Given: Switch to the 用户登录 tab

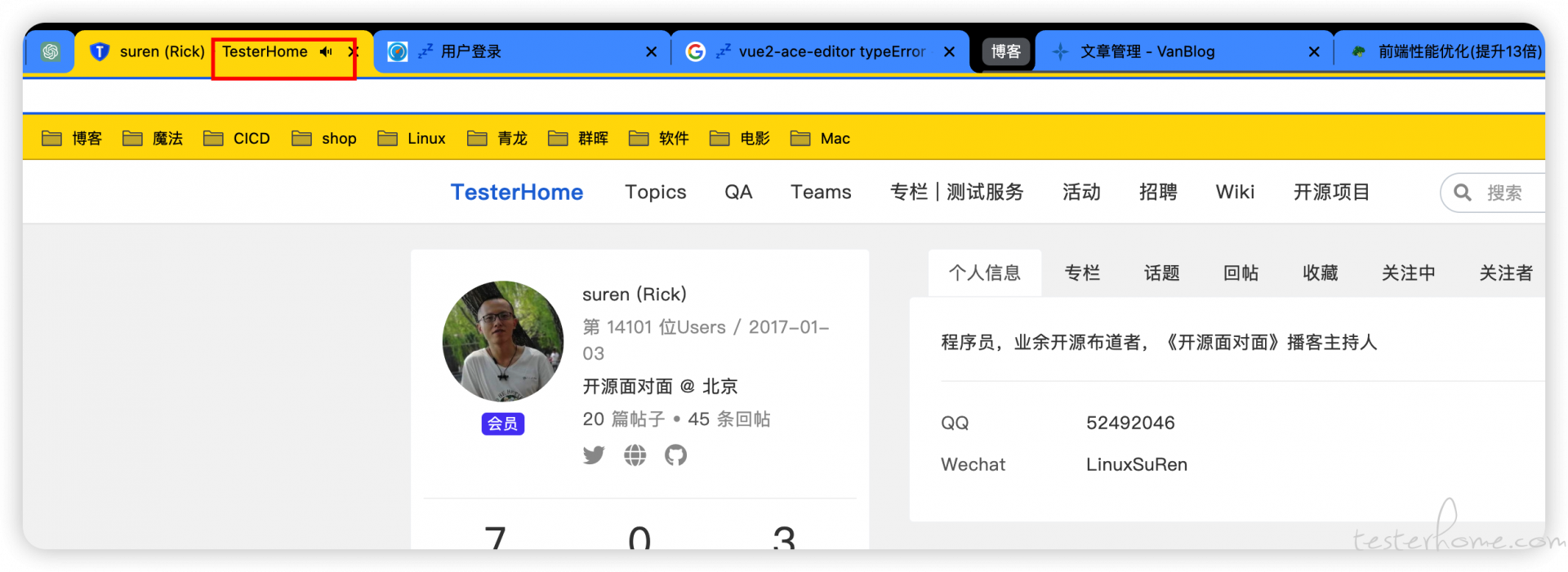Looking at the screenshot, I should (x=523, y=51).
